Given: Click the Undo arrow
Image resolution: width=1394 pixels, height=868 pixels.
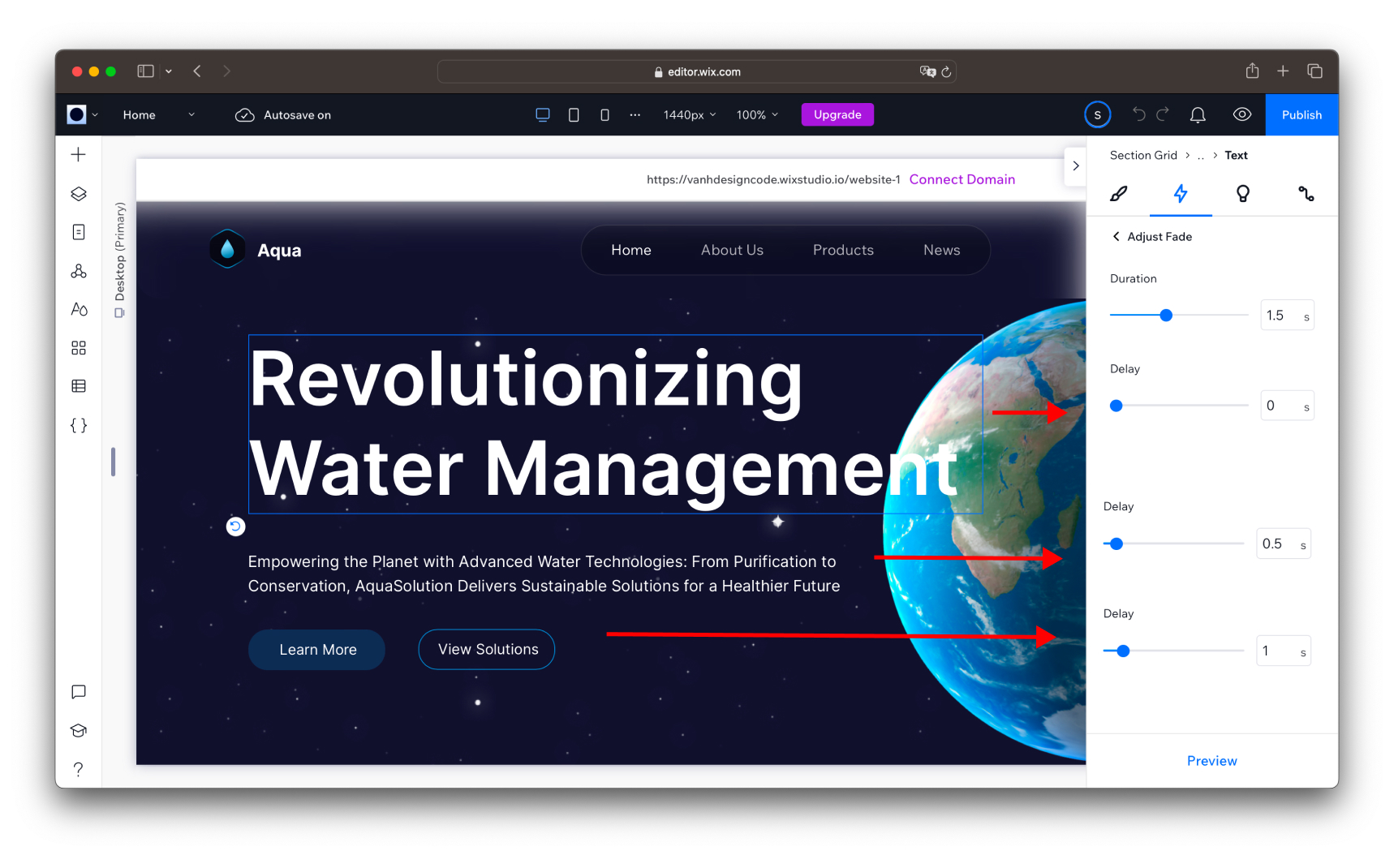Looking at the screenshot, I should coord(1139,114).
